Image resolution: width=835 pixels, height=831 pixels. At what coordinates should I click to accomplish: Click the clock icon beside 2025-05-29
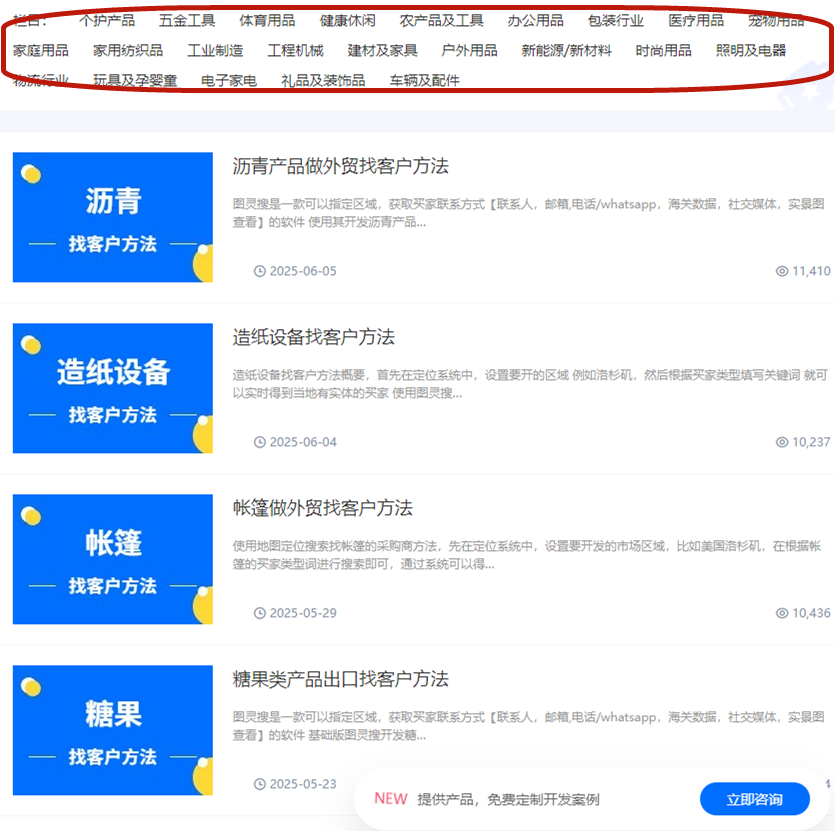point(259,613)
